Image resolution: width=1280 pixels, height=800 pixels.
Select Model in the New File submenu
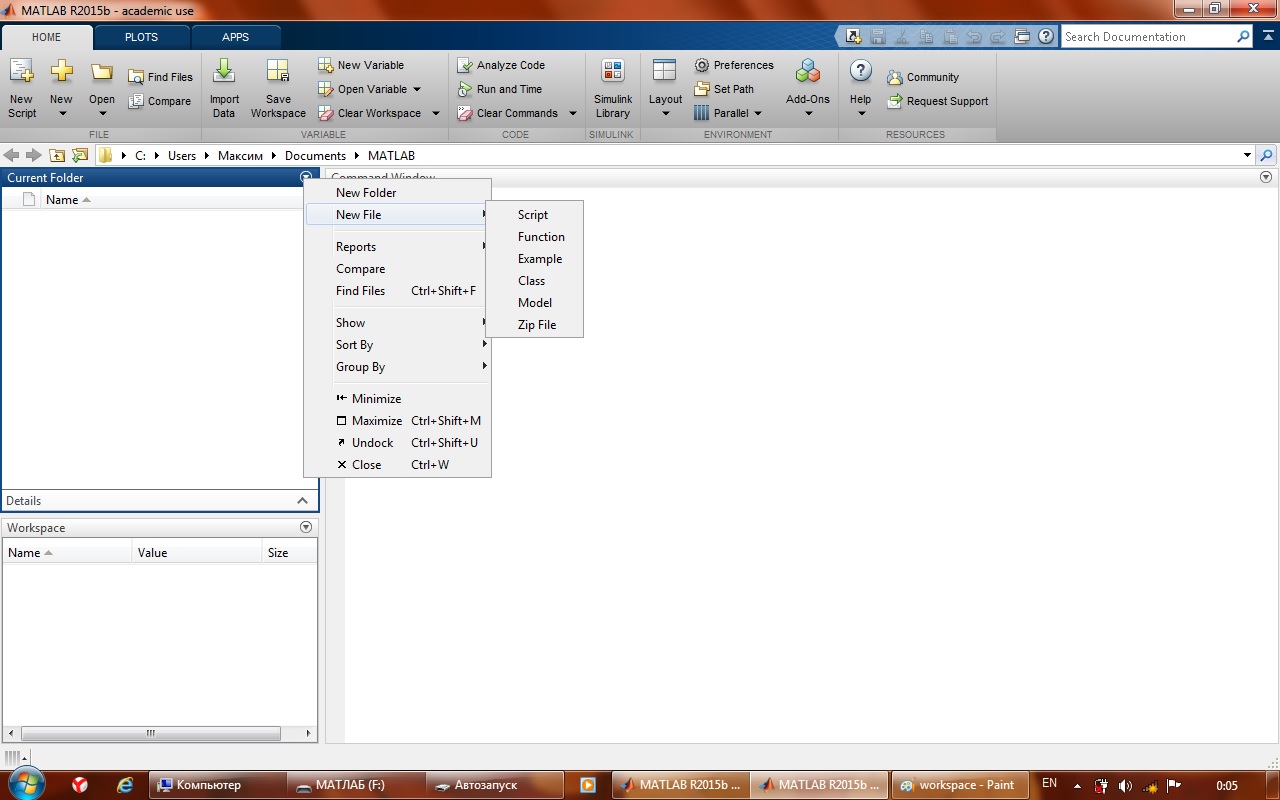[534, 303]
